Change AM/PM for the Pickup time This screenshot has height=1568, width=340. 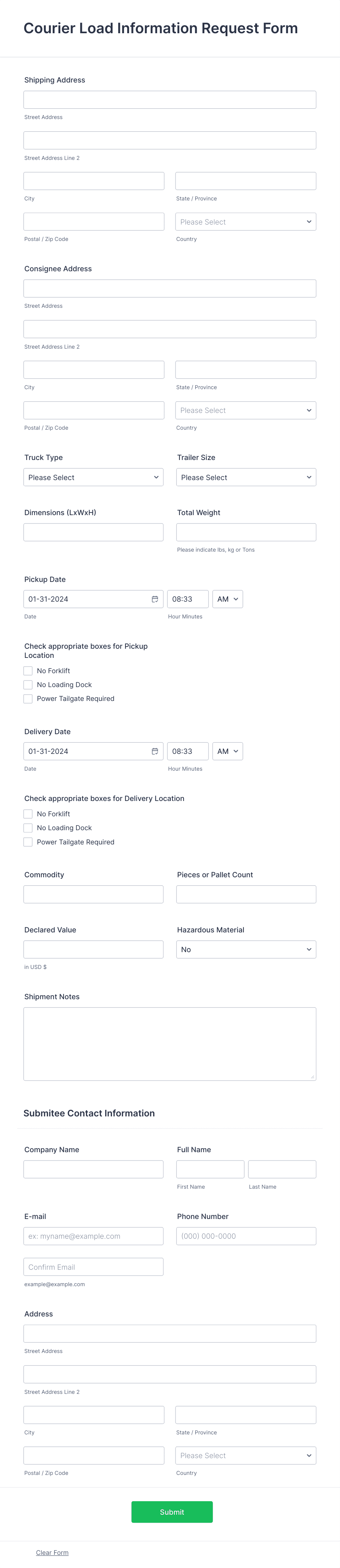(x=227, y=598)
